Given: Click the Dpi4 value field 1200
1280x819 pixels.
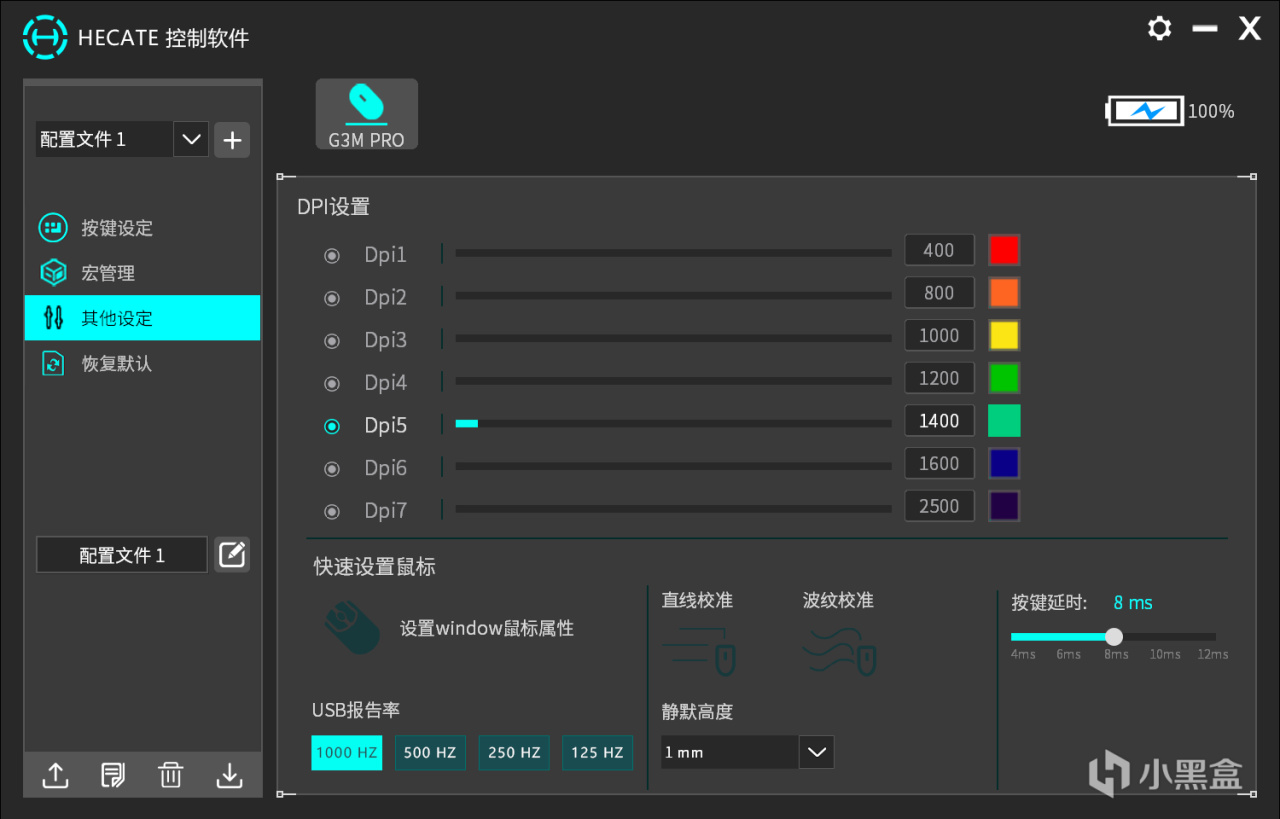Looking at the screenshot, I should click(939, 378).
